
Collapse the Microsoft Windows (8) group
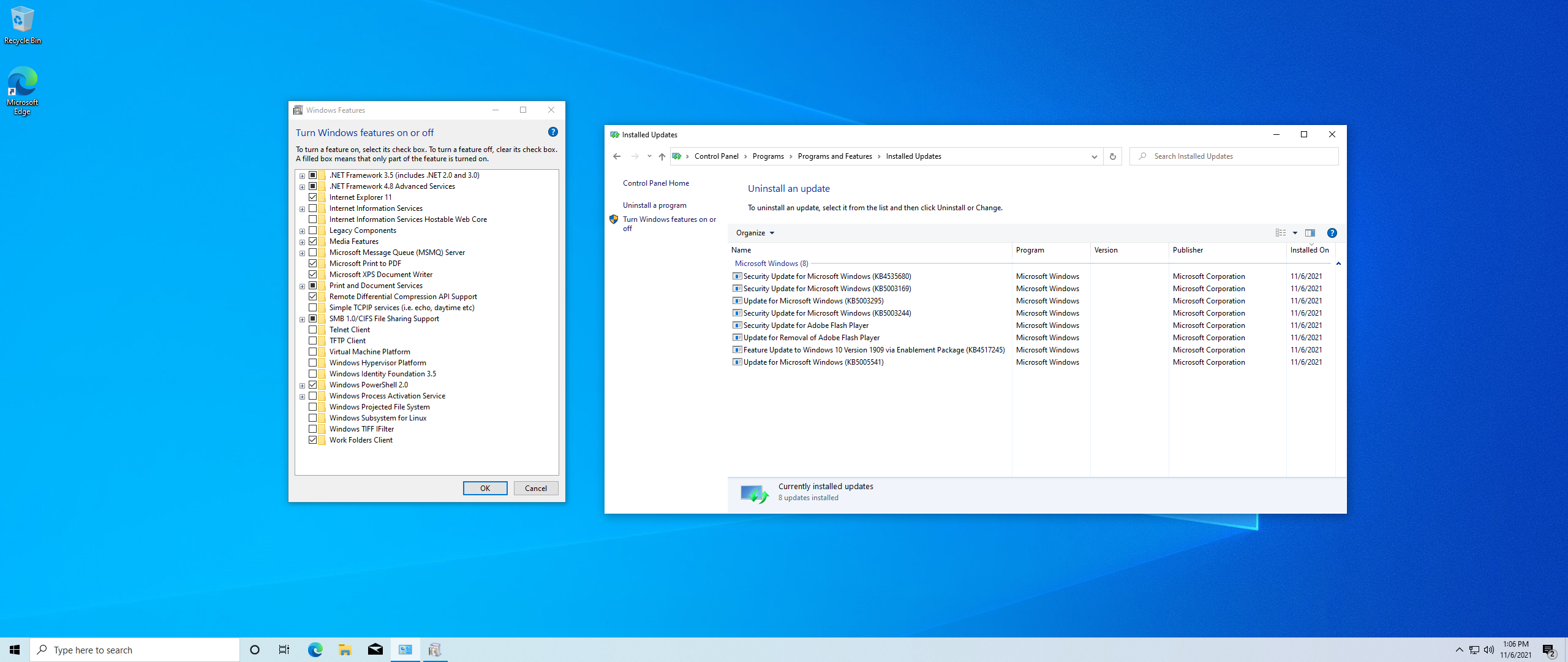pyautogui.click(x=1338, y=264)
